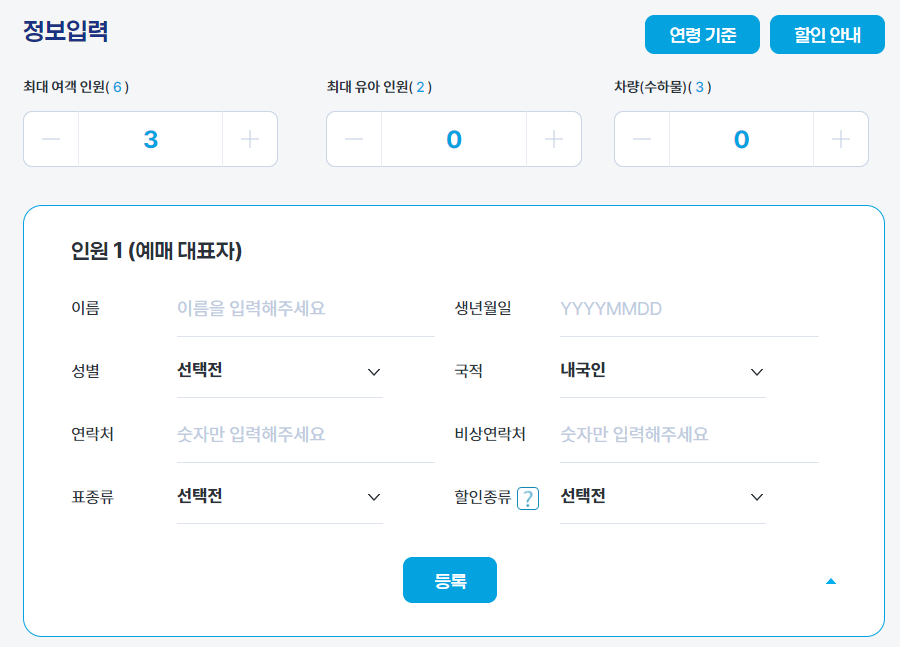Decrease the 최대 여객 인원 count with minus
The width and height of the screenshot is (900, 647).
point(50,139)
